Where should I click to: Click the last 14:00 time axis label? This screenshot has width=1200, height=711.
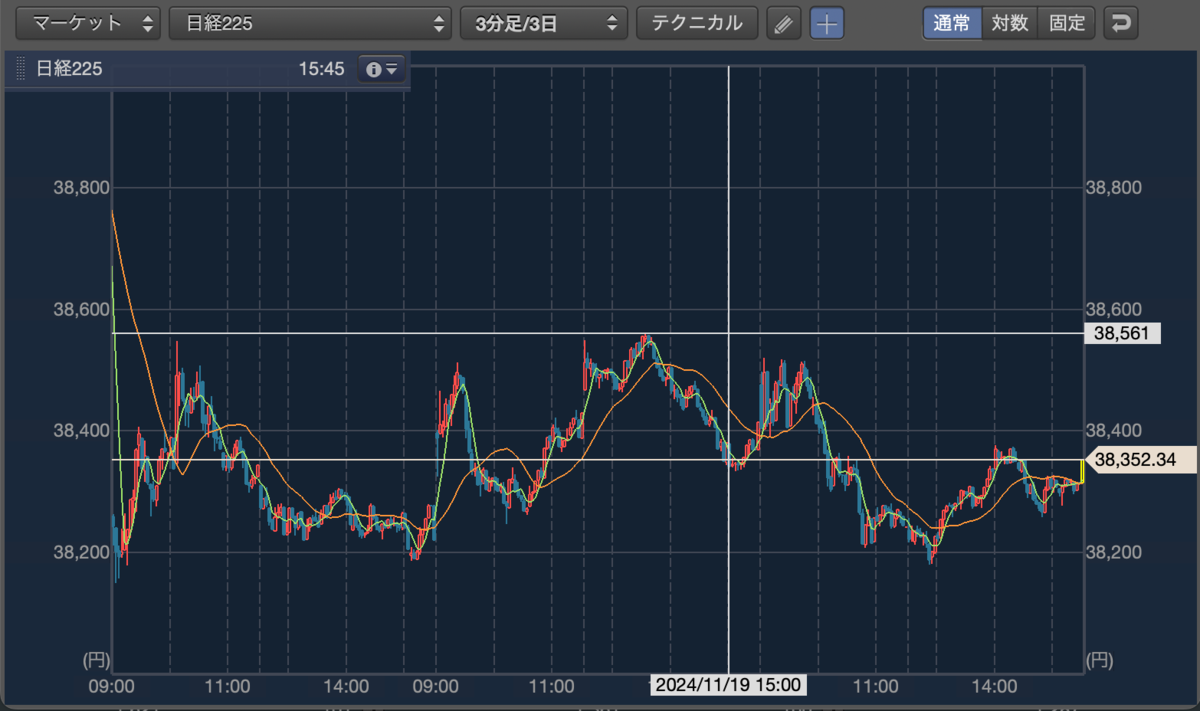coord(995,686)
